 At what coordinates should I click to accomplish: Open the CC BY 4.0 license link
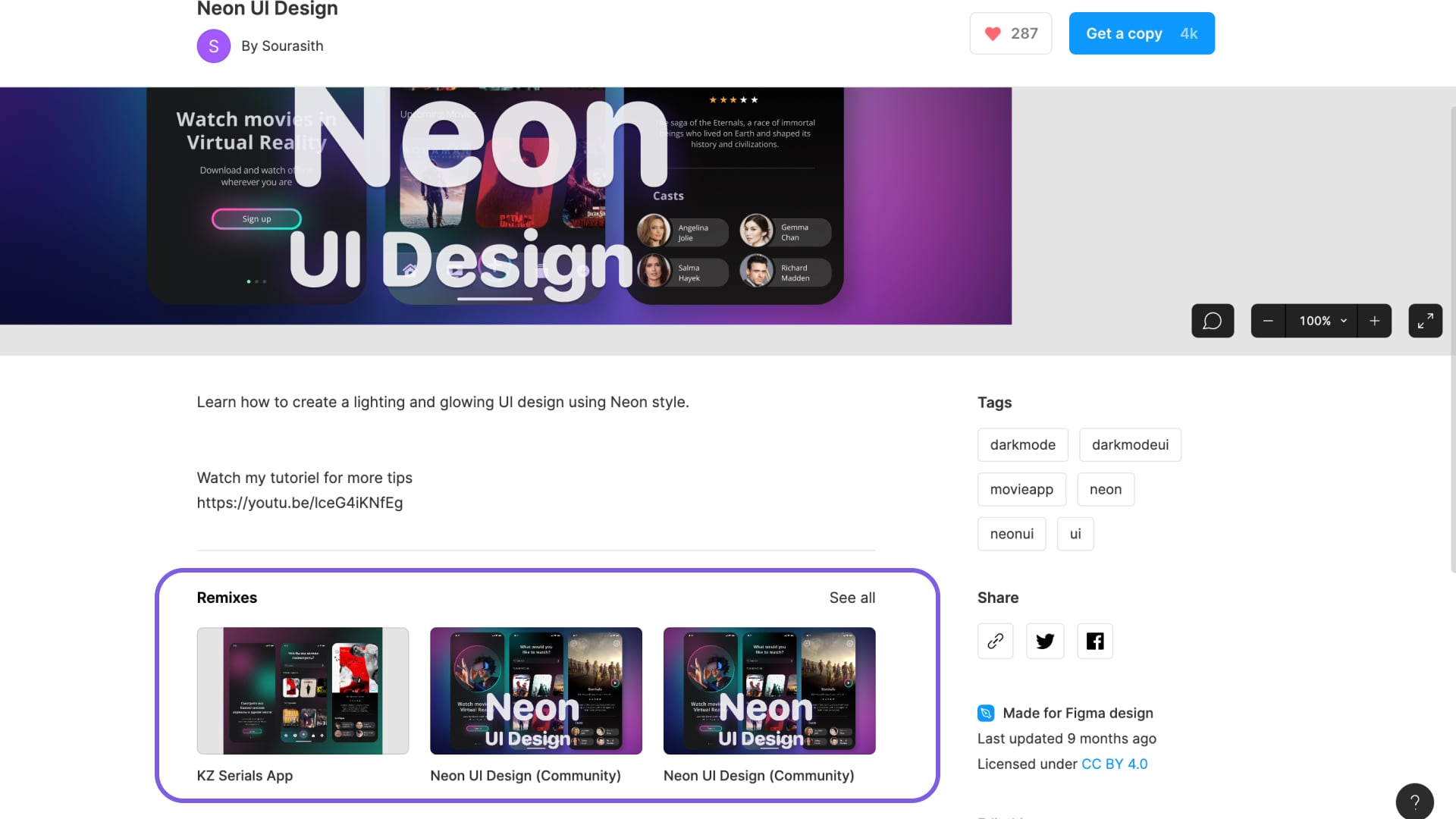(x=1114, y=764)
